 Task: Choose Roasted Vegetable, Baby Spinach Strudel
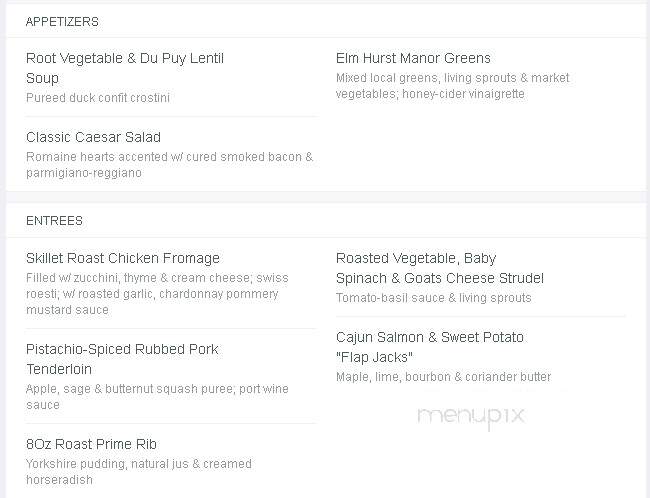pos(440,268)
